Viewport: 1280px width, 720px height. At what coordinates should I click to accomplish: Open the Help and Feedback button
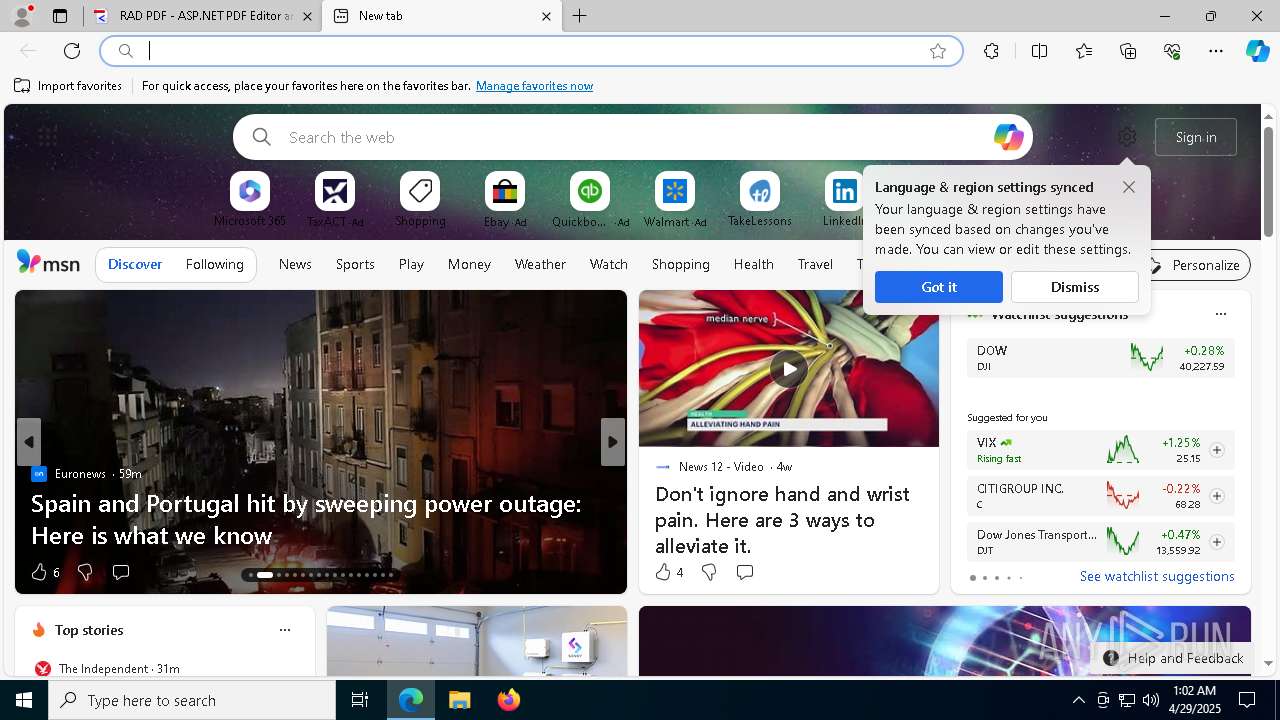click(1174, 658)
